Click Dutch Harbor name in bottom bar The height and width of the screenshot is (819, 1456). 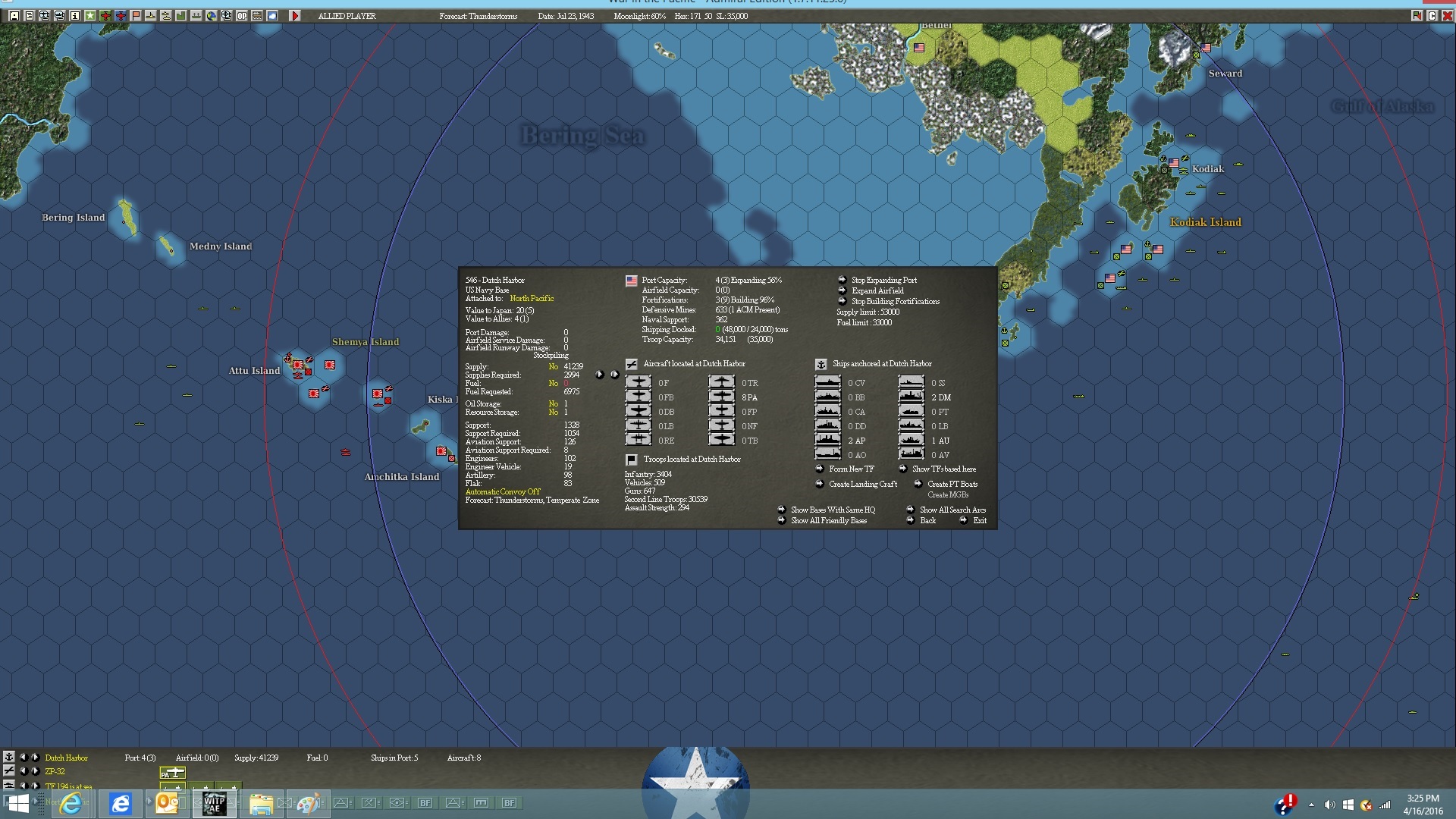point(66,758)
